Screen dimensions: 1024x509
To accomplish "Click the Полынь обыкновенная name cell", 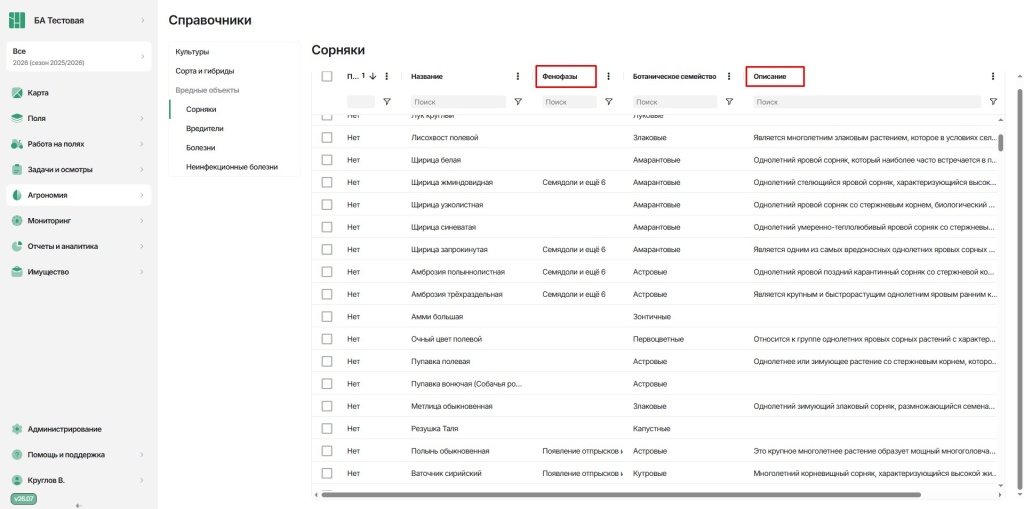I will (x=450, y=451).
